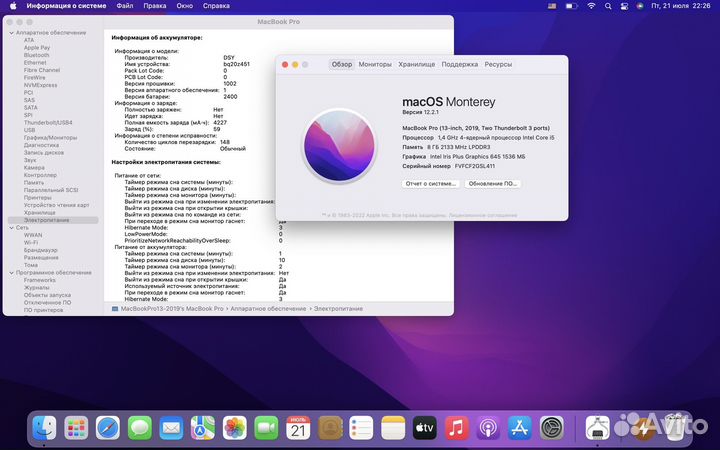This screenshot has width=720, height=450.
Task: Click System Information chip icon in Dock
Action: tap(598, 428)
